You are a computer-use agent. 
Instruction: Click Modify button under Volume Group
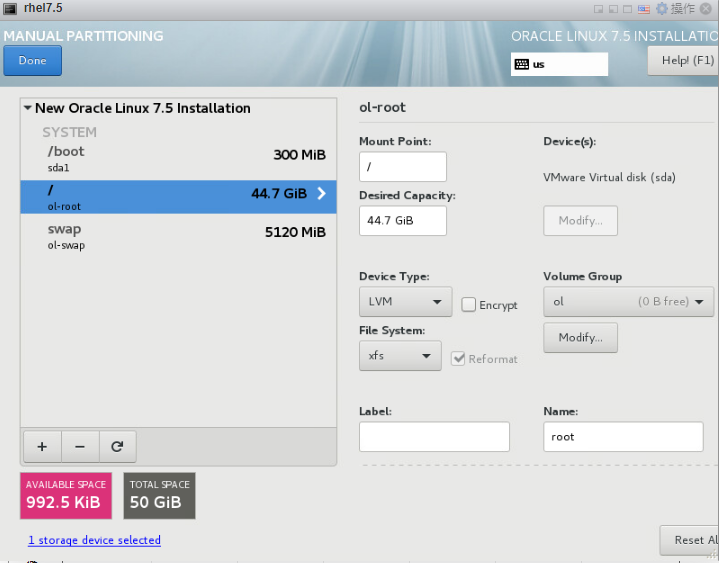(x=581, y=337)
